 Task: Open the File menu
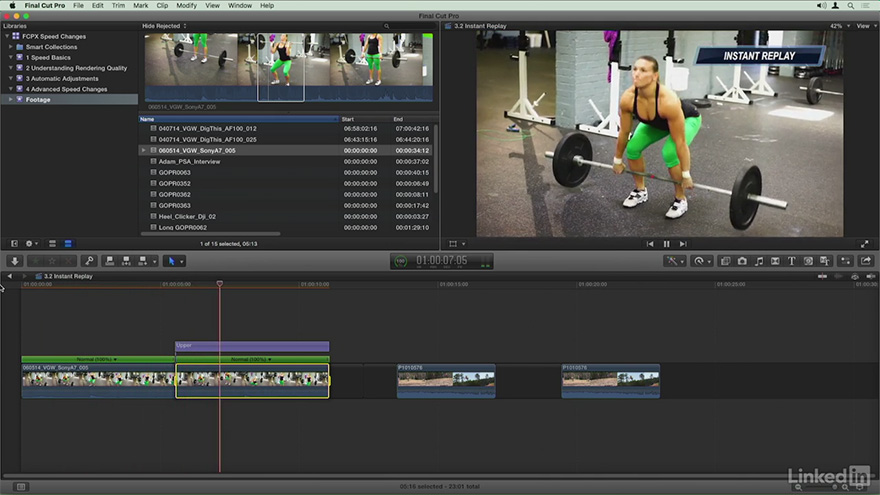[78, 6]
